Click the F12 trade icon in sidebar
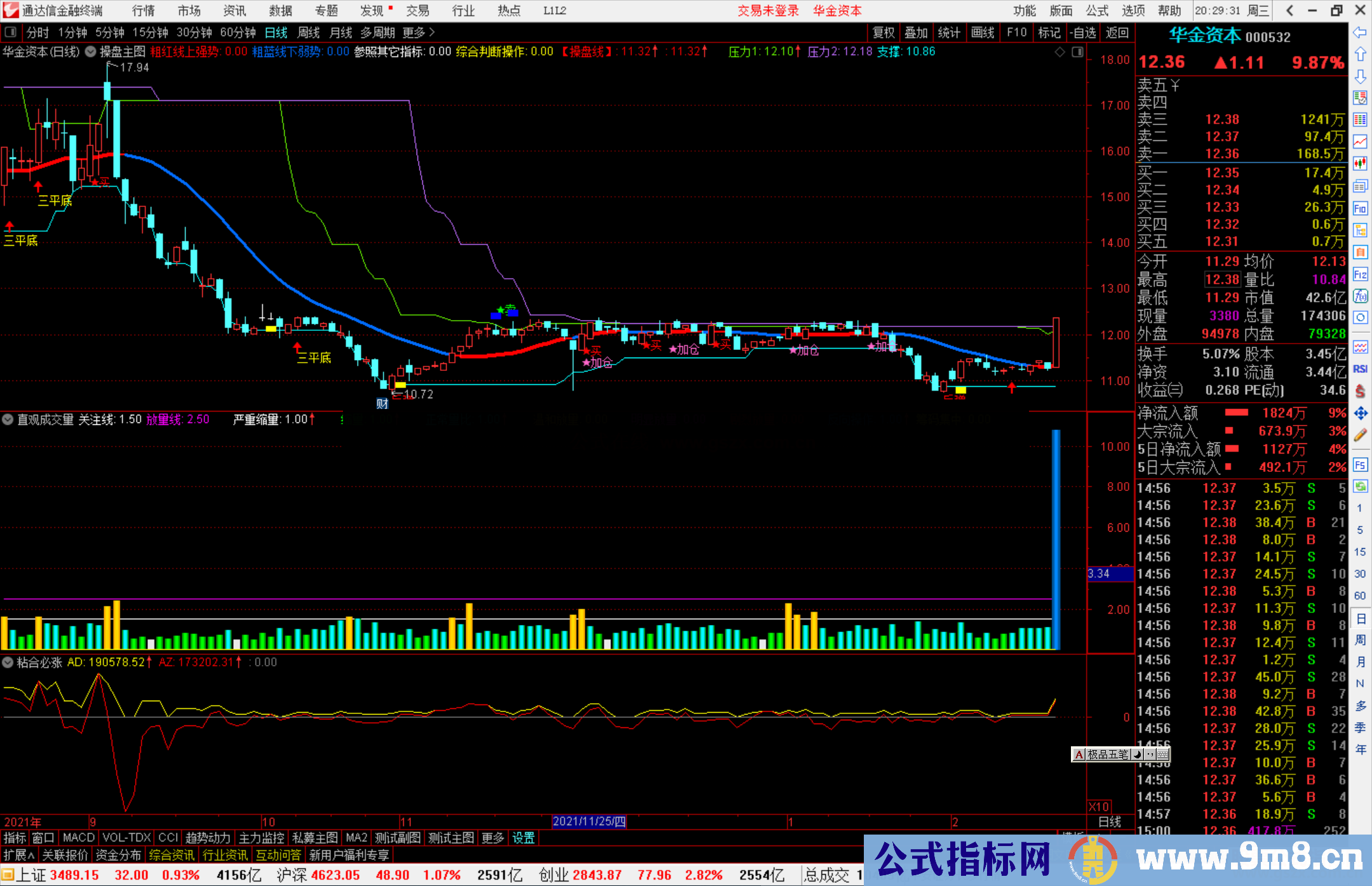 (x=1360, y=274)
